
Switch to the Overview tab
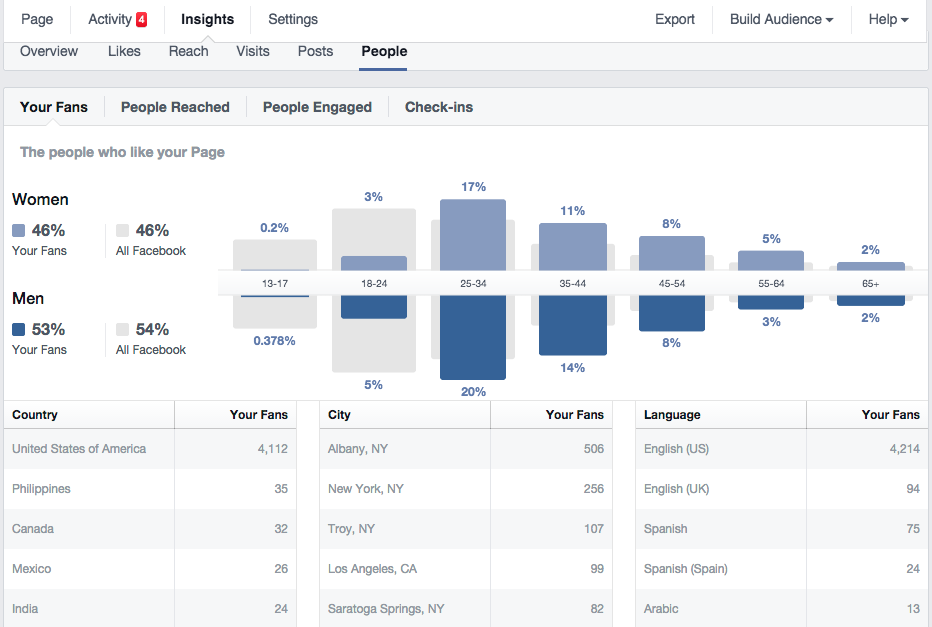(48, 51)
